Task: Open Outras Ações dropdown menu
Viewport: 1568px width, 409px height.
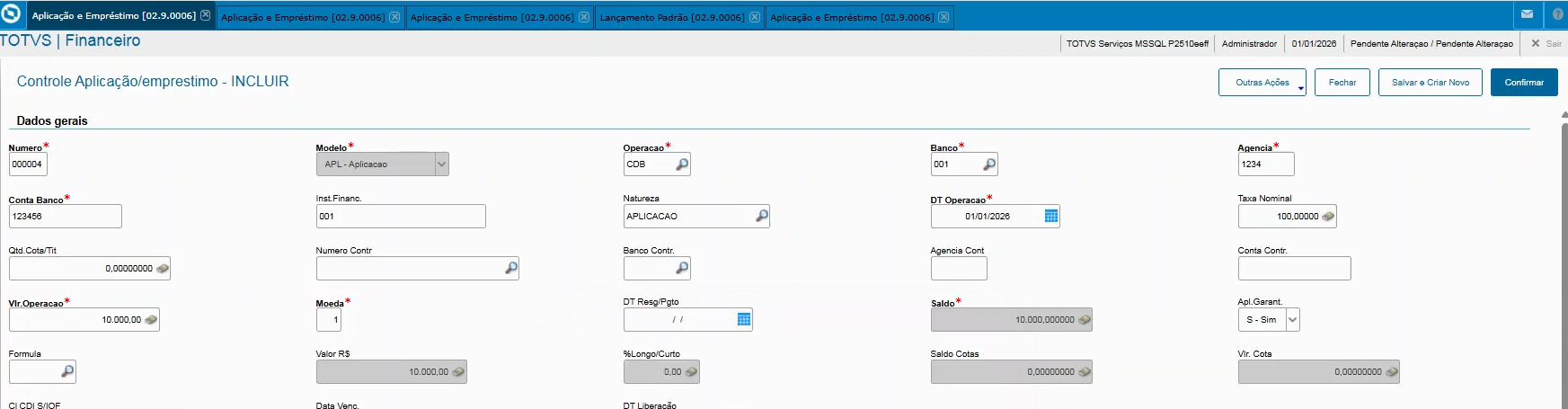Action: coord(1262,83)
